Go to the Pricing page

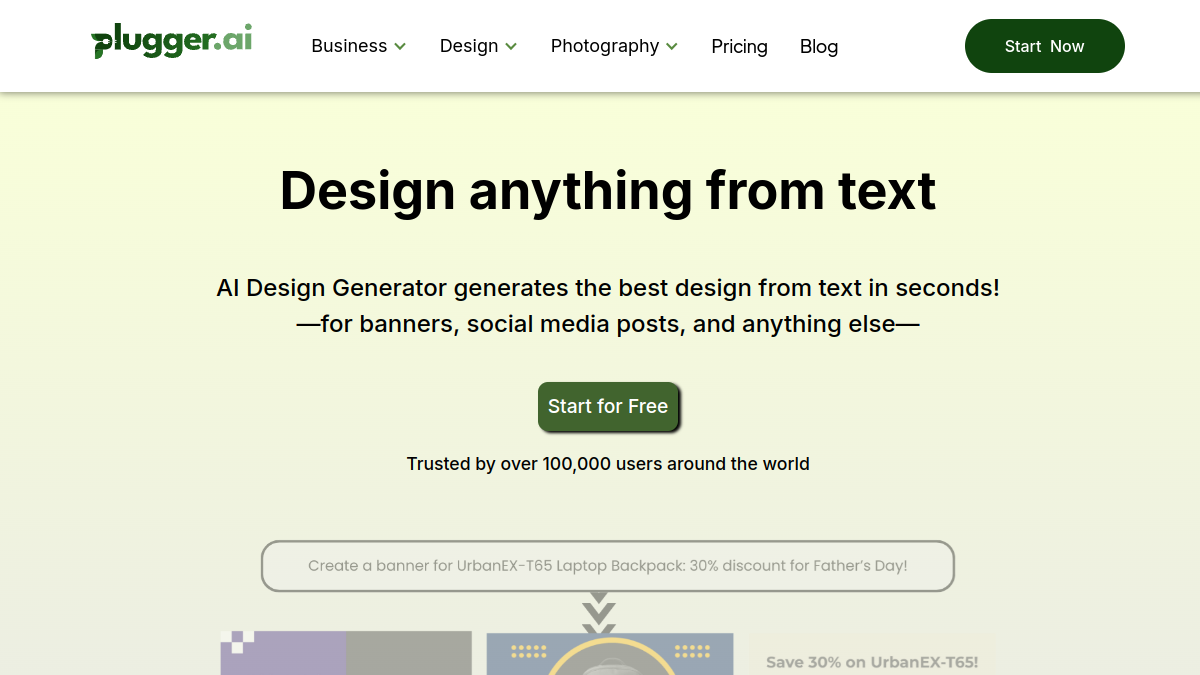pyautogui.click(x=739, y=46)
